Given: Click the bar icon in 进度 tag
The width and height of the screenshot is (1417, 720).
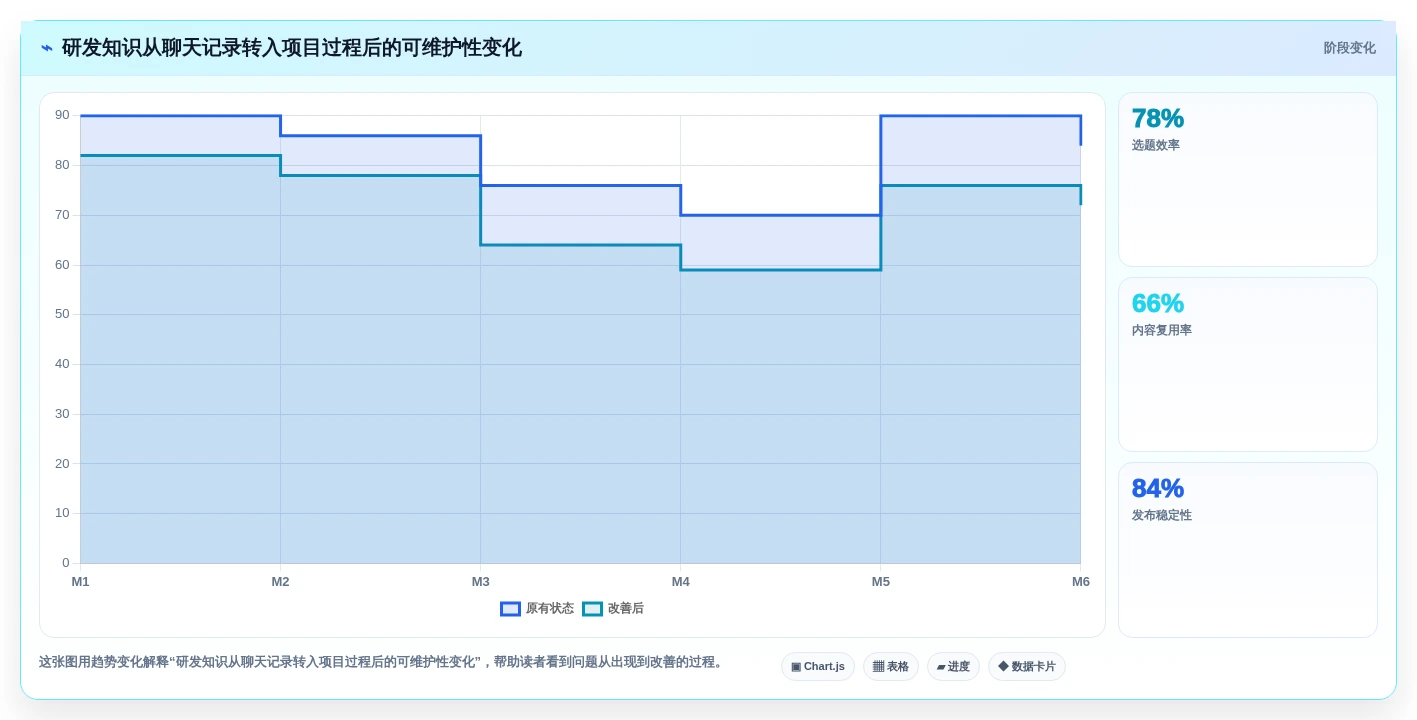Looking at the screenshot, I should click(941, 667).
